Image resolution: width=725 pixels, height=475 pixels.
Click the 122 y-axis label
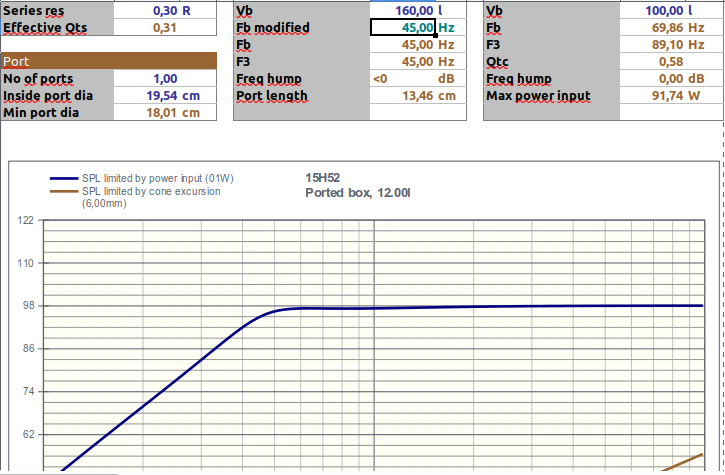25,220
